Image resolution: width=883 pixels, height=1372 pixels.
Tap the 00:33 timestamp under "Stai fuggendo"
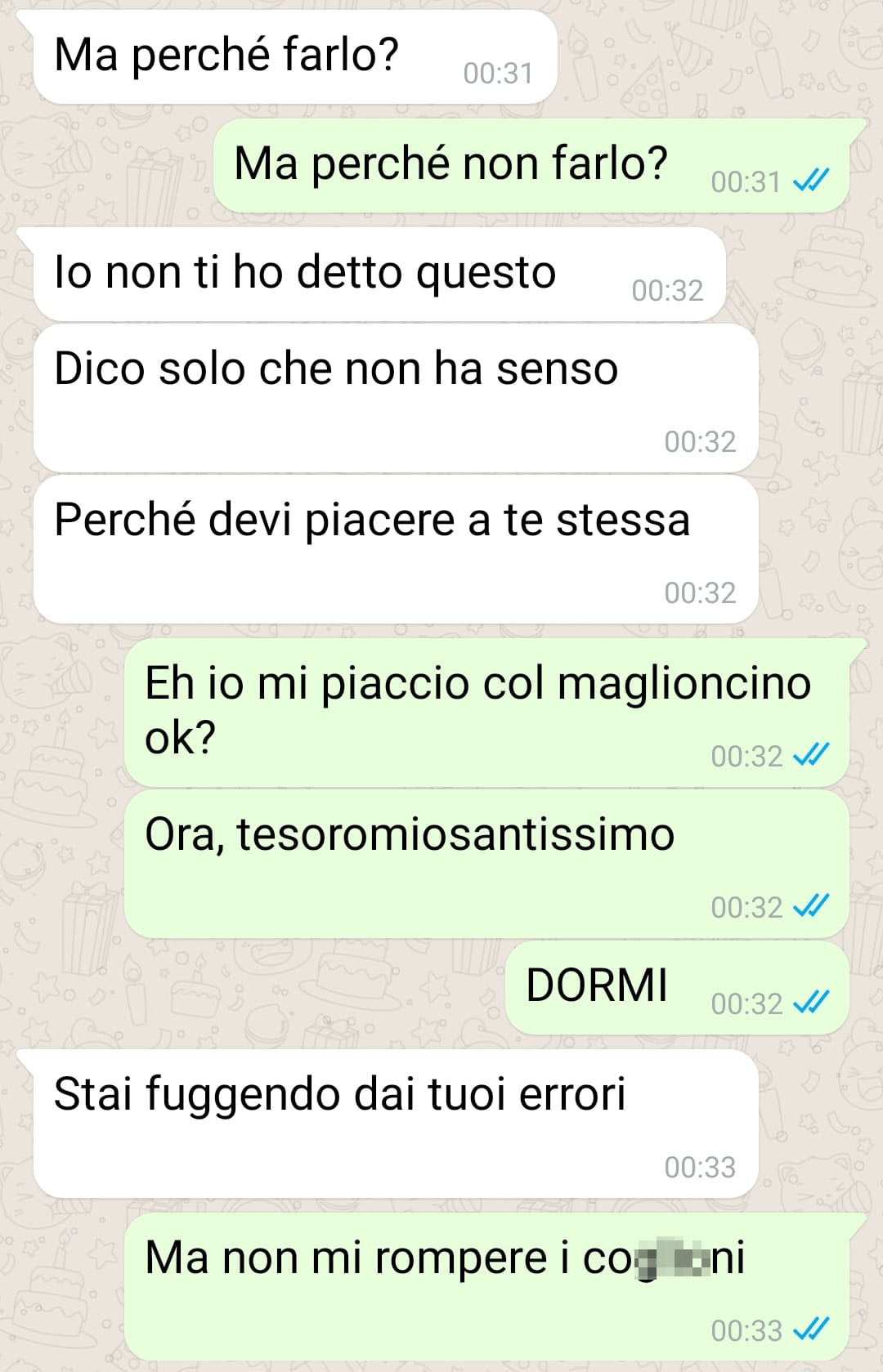pos(700,1167)
